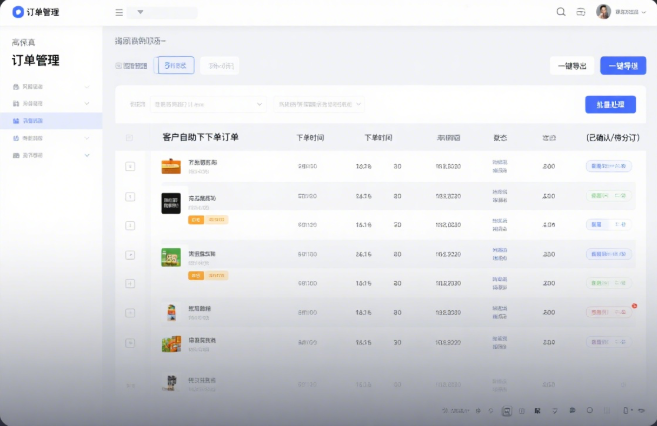Click the blue 订单管理 logo icon

pos(17,12)
